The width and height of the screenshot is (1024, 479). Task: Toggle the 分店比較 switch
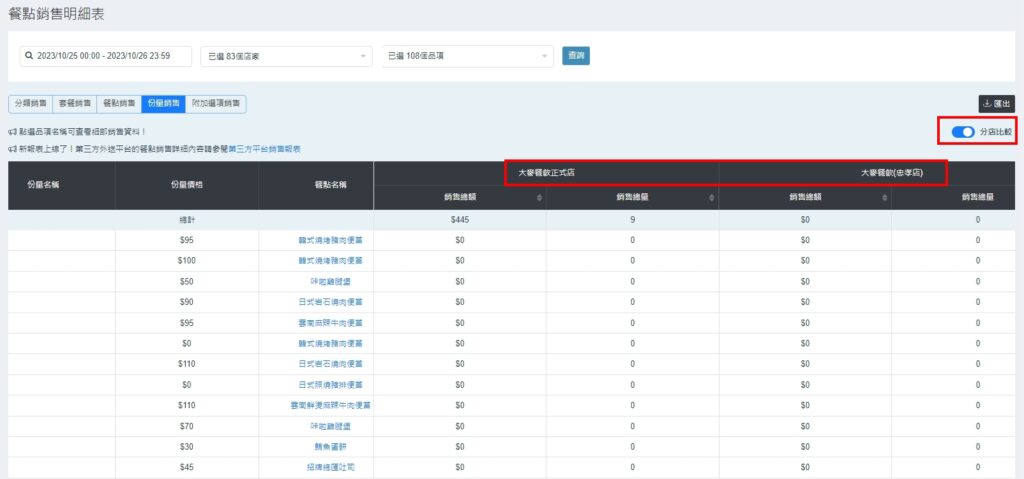962,132
